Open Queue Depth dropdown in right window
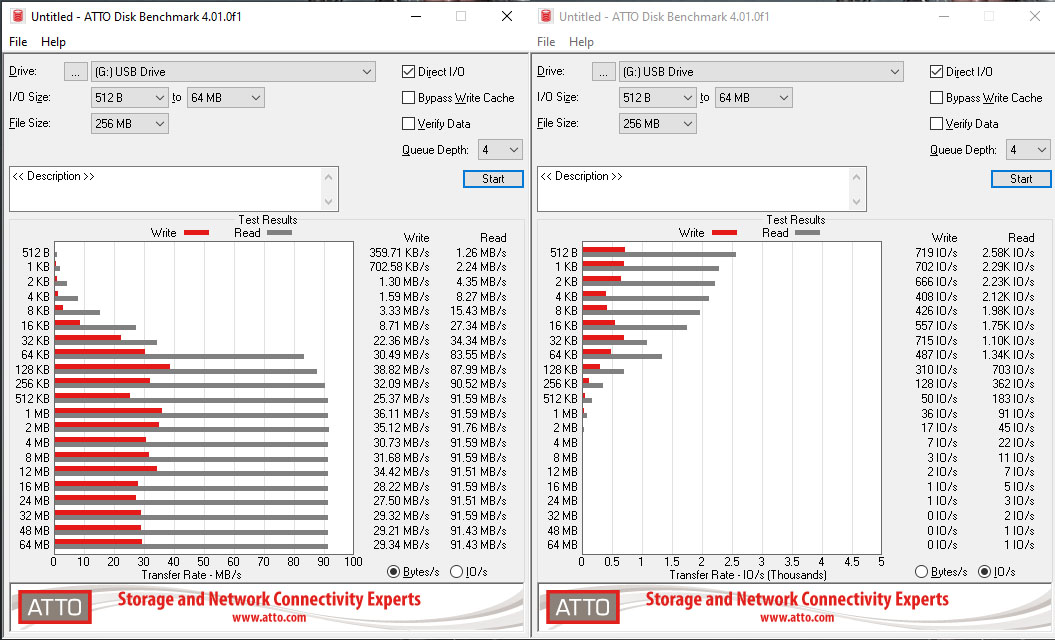 tap(1028, 149)
